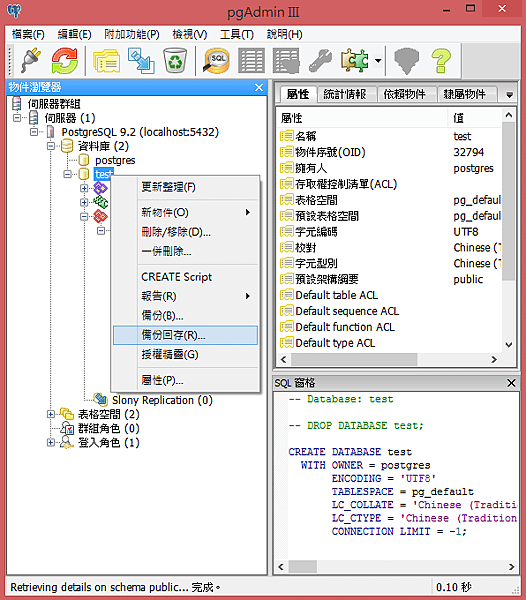The height and width of the screenshot is (600, 526).
Task: Open 新物件(O) submenu
Action: tap(185, 212)
